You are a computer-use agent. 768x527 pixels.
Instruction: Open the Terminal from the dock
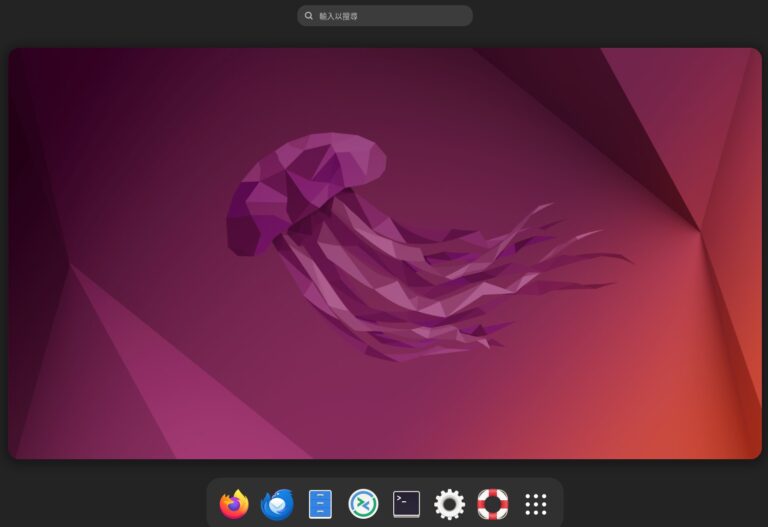pyautogui.click(x=406, y=504)
